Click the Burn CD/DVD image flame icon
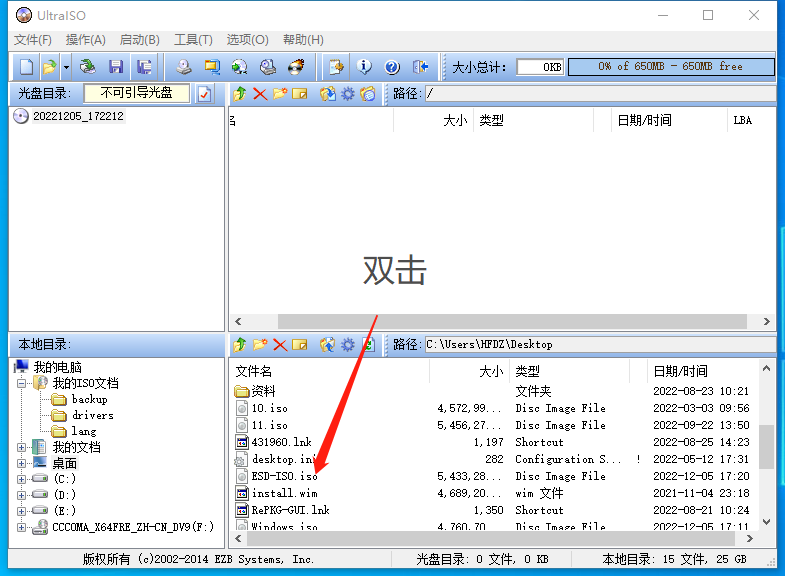The width and height of the screenshot is (785, 576). pyautogui.click(x=296, y=67)
